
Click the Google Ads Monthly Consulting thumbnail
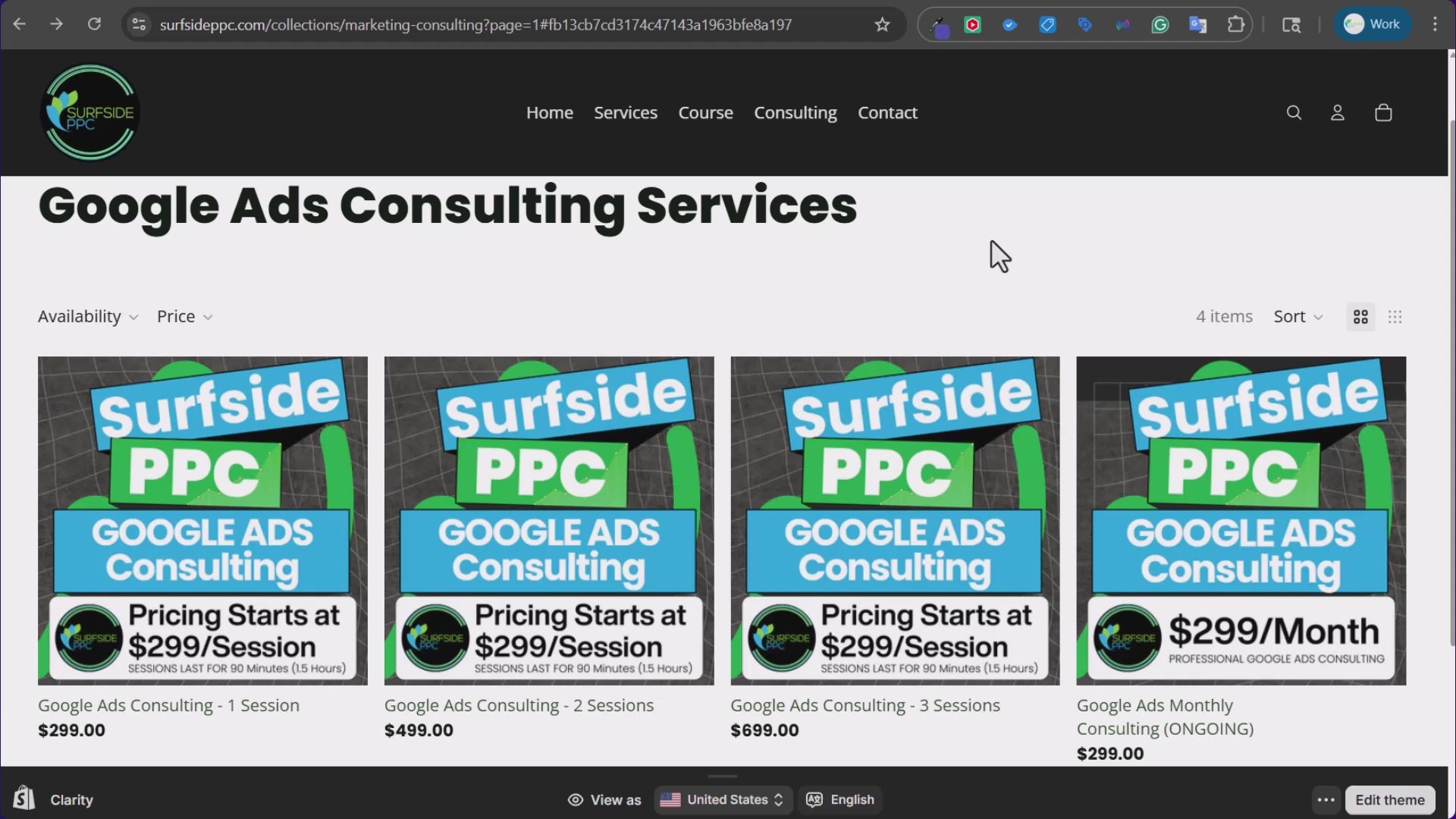(1239, 520)
